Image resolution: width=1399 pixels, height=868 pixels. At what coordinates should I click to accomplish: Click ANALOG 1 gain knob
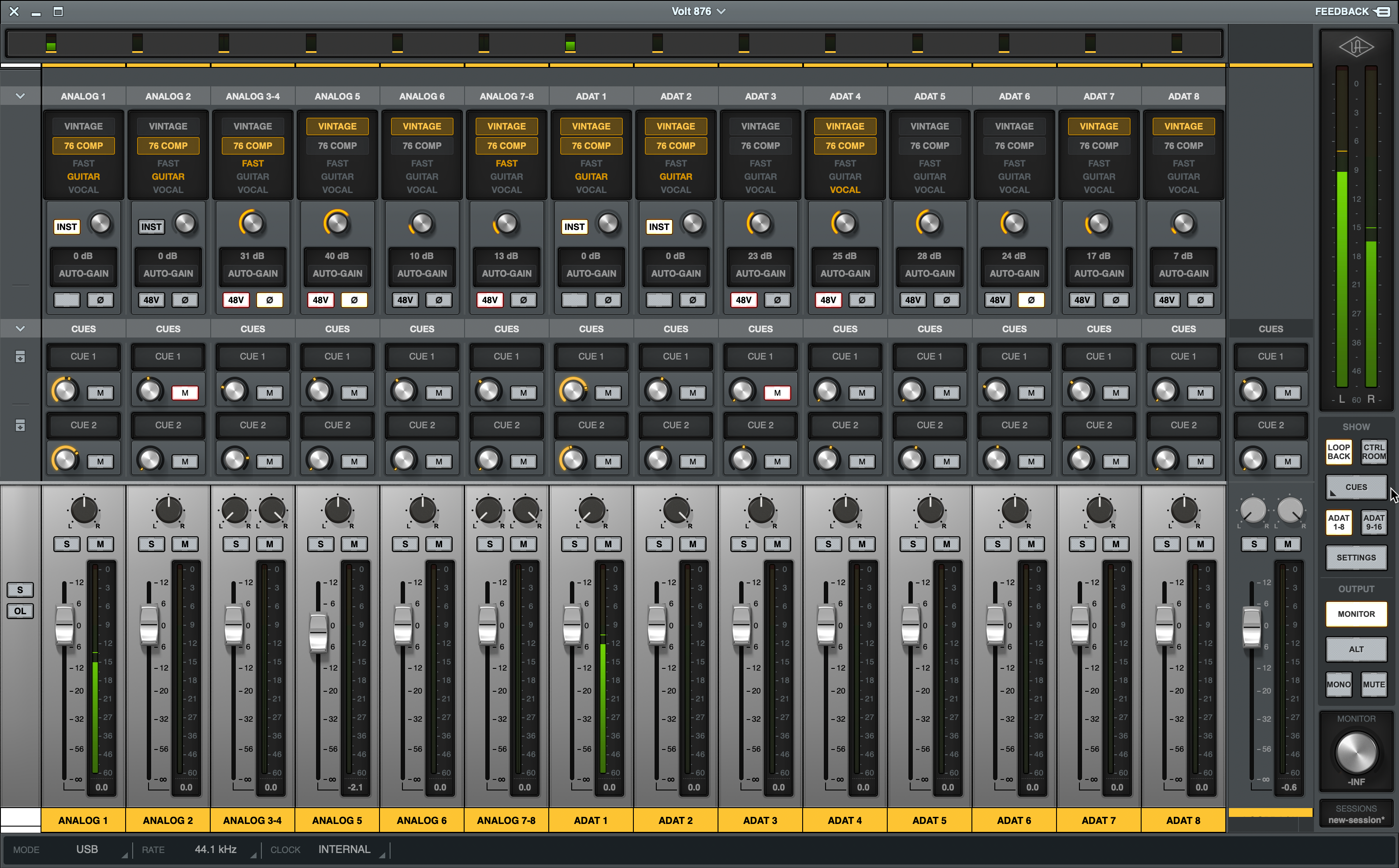click(100, 223)
